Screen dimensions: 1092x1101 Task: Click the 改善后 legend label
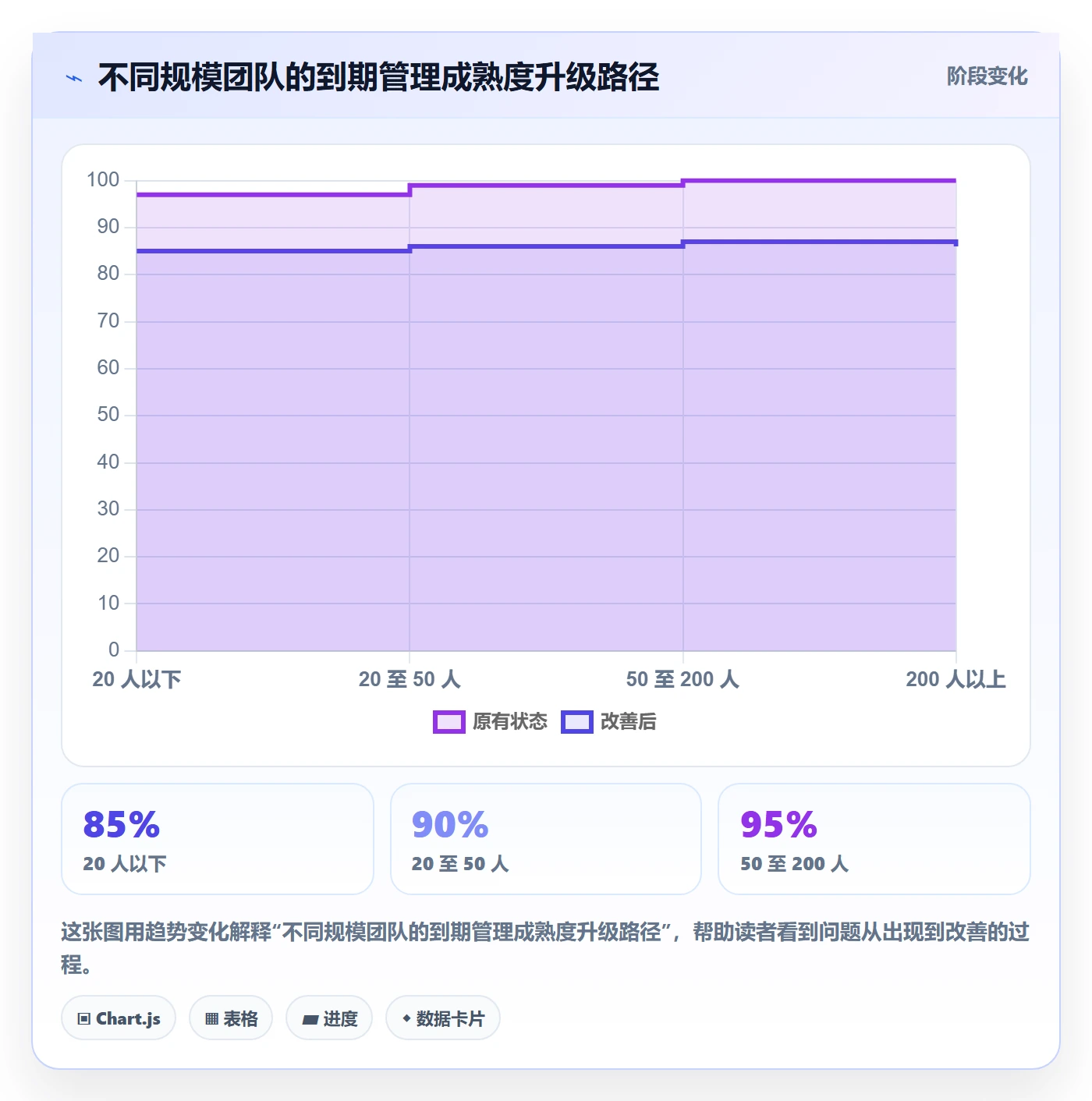click(x=628, y=722)
